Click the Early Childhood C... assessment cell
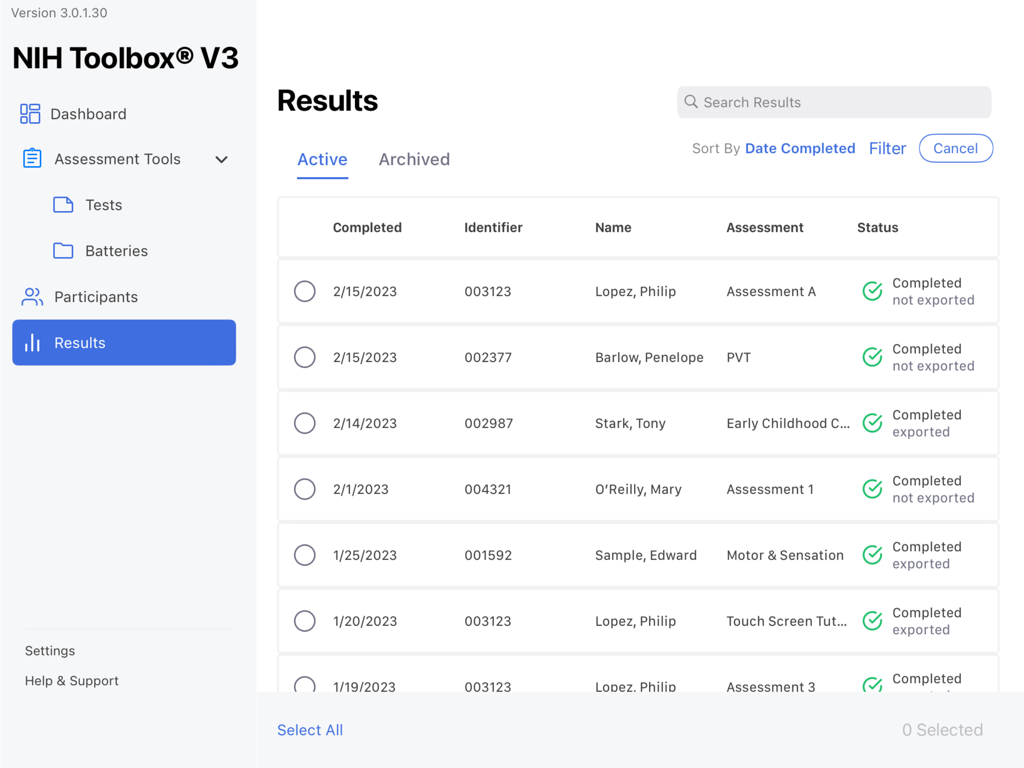Screen dimensions: 1024x768 click(788, 423)
